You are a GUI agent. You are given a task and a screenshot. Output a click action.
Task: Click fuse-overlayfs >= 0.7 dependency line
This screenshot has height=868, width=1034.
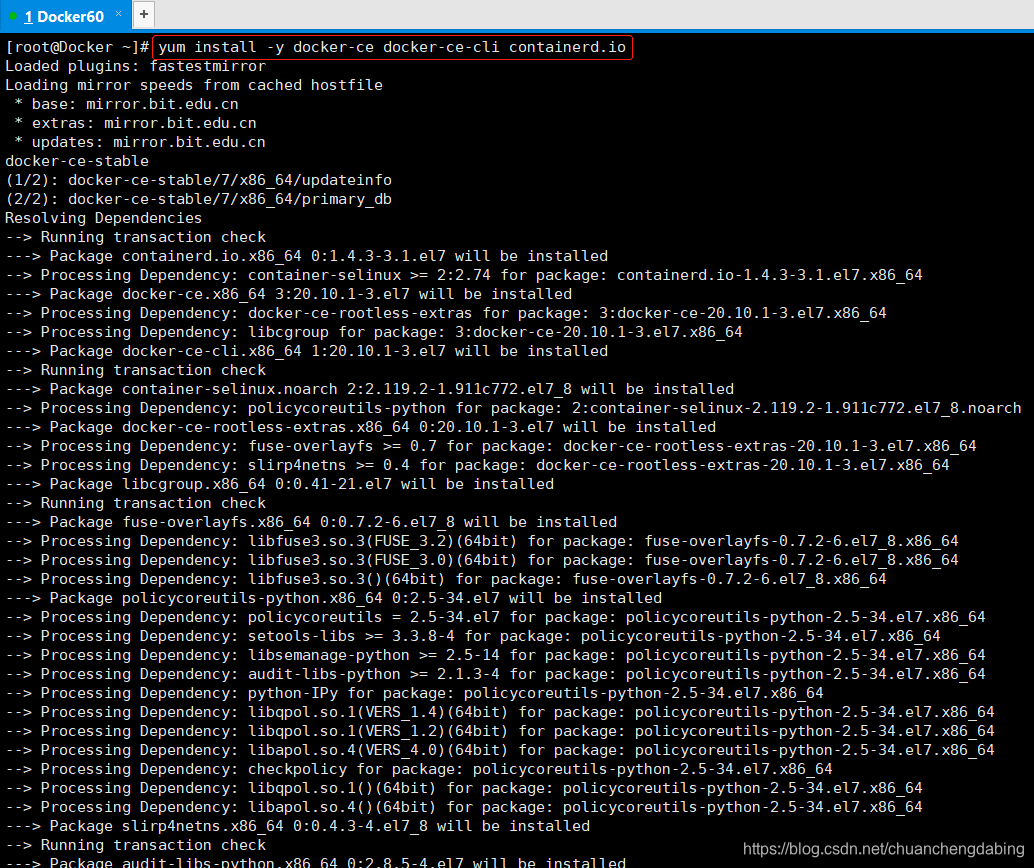click(x=491, y=447)
